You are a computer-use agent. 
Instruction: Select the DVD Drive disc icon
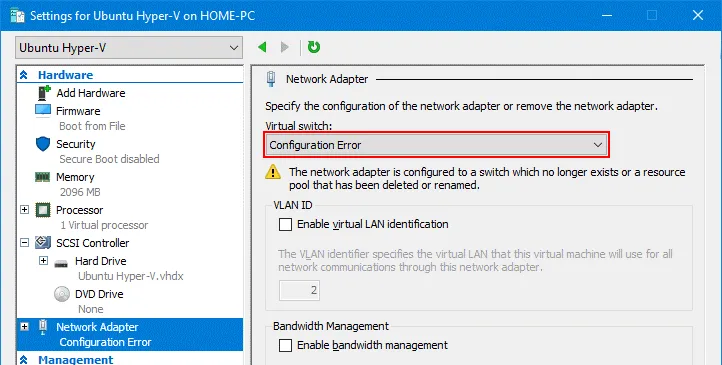coord(62,294)
